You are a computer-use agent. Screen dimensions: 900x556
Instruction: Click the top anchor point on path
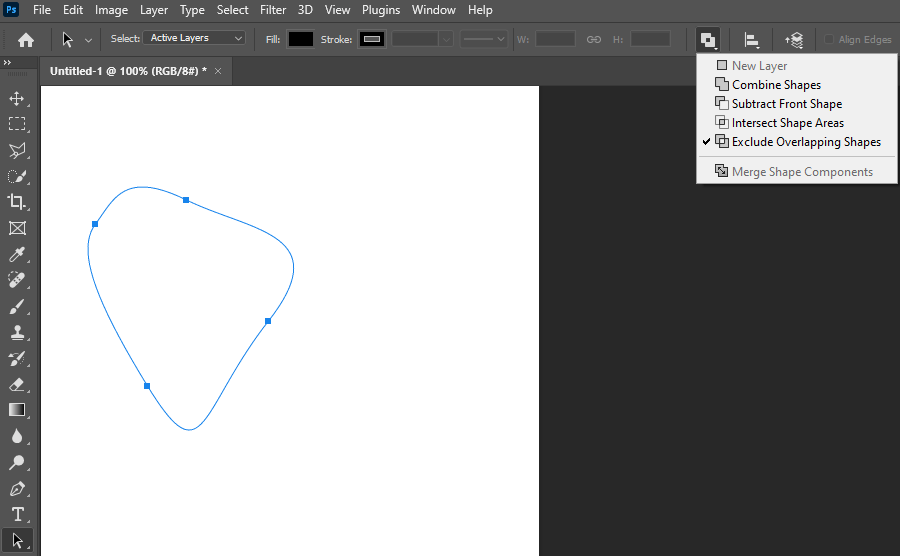coord(186,200)
